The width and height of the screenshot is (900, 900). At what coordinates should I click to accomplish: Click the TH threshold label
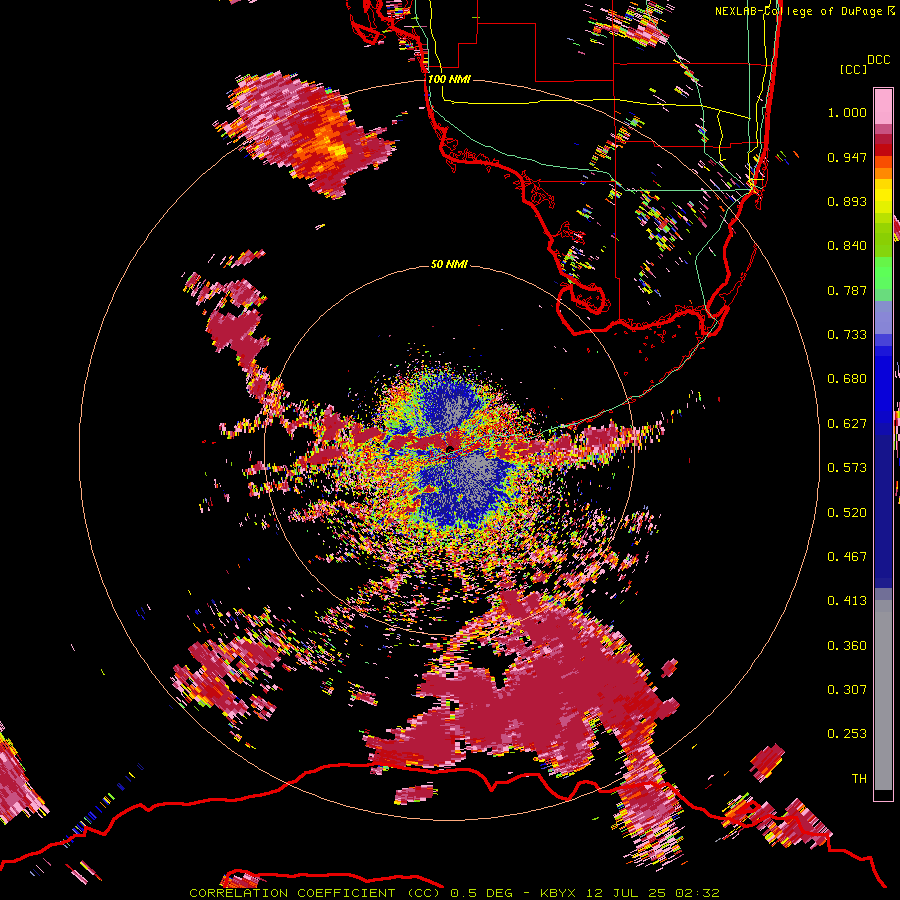click(859, 779)
